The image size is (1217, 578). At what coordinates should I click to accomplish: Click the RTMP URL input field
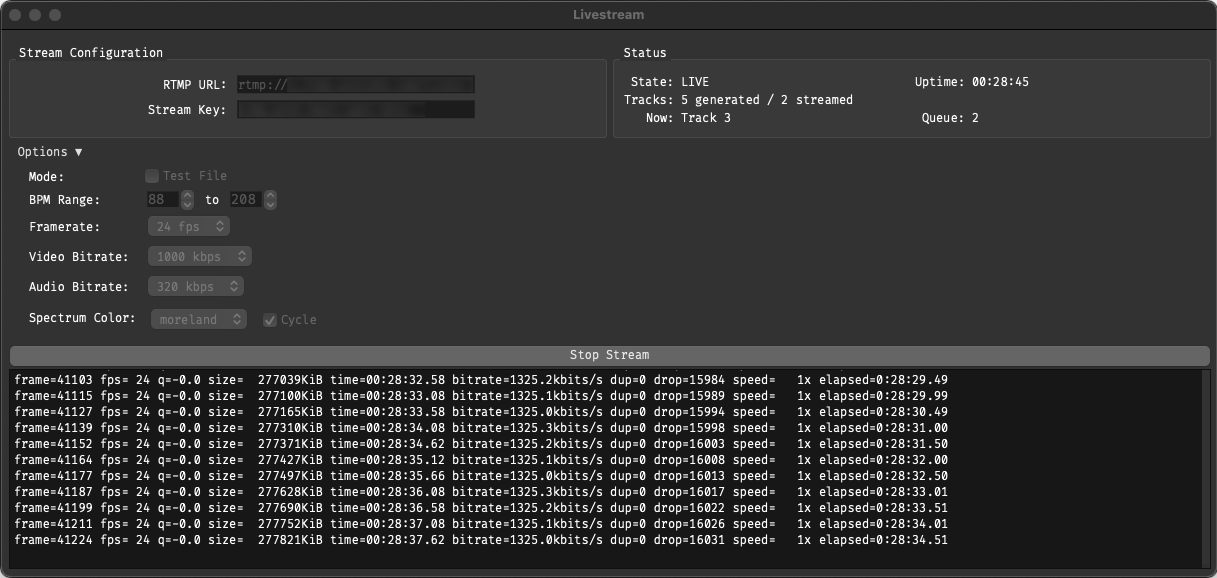[x=355, y=85]
